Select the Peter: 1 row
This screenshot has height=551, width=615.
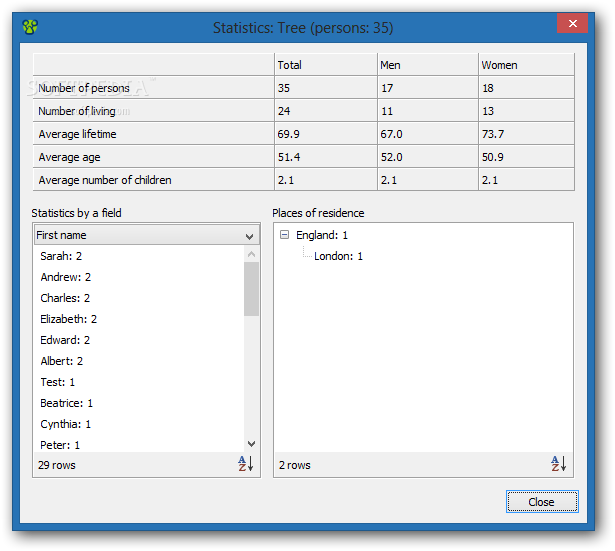[x=139, y=445]
